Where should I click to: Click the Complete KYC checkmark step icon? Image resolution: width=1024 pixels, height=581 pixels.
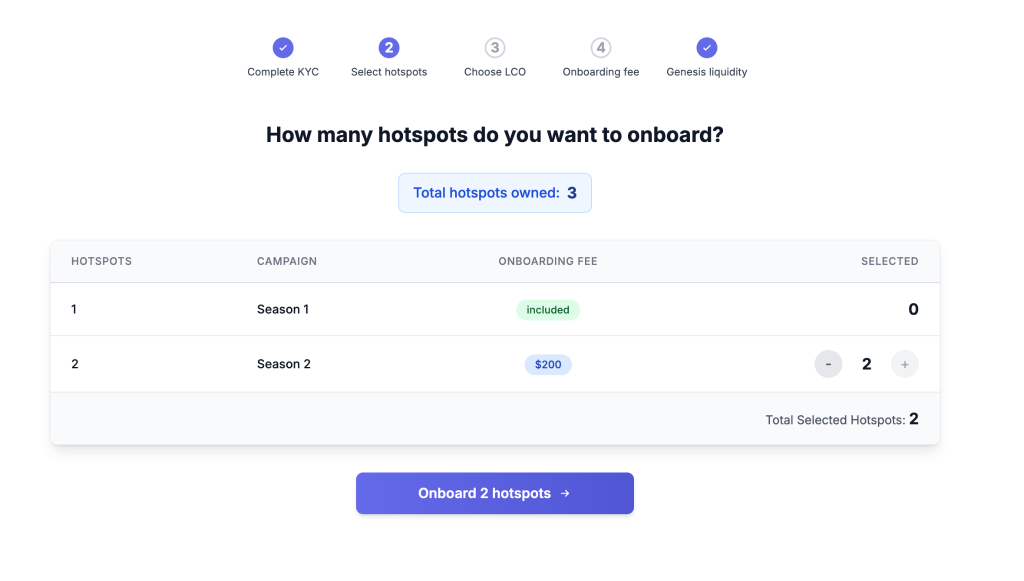(283, 48)
